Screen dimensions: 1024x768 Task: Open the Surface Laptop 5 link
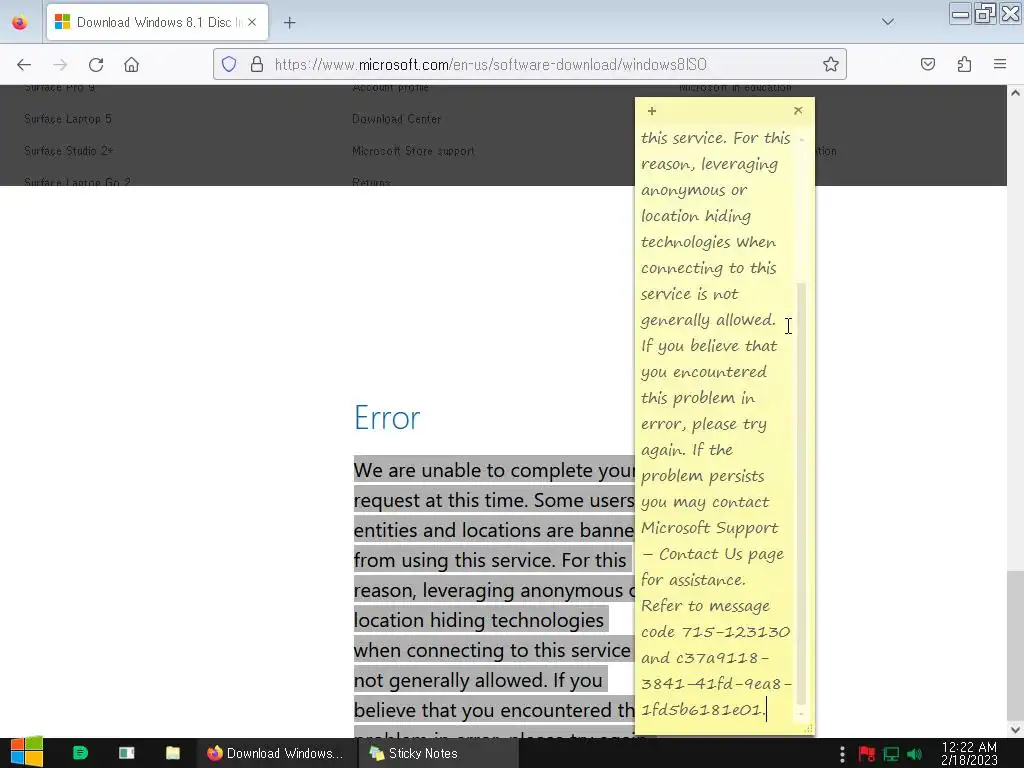(68, 119)
